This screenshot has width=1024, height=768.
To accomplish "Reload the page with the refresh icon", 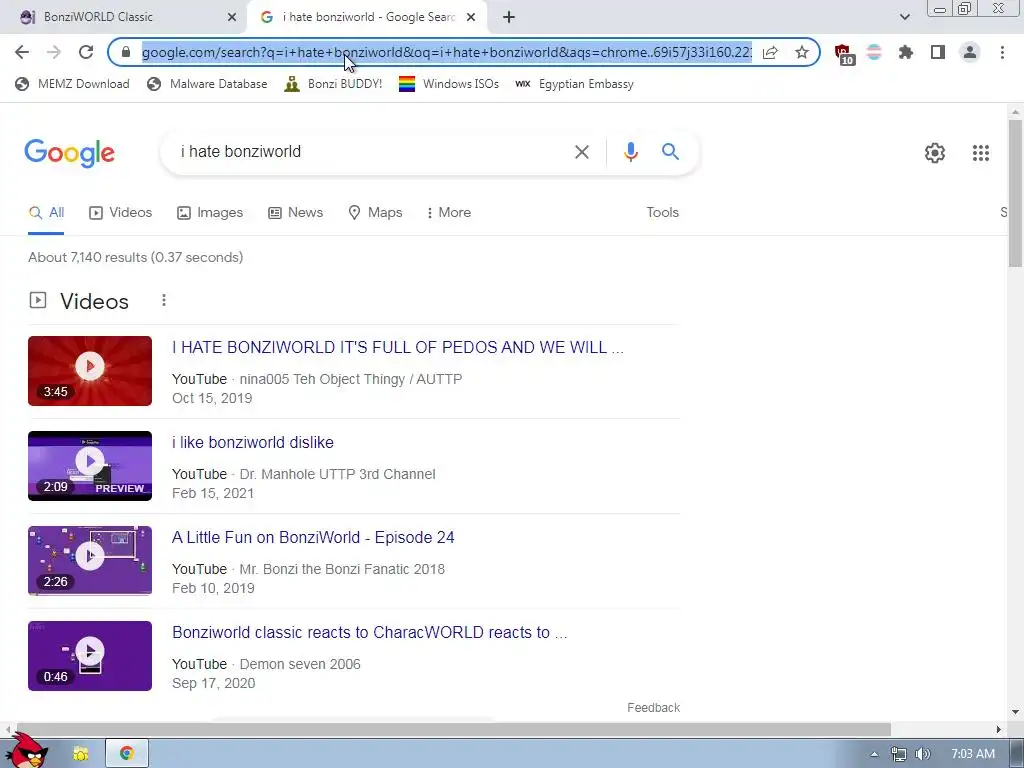I will pos(86,52).
